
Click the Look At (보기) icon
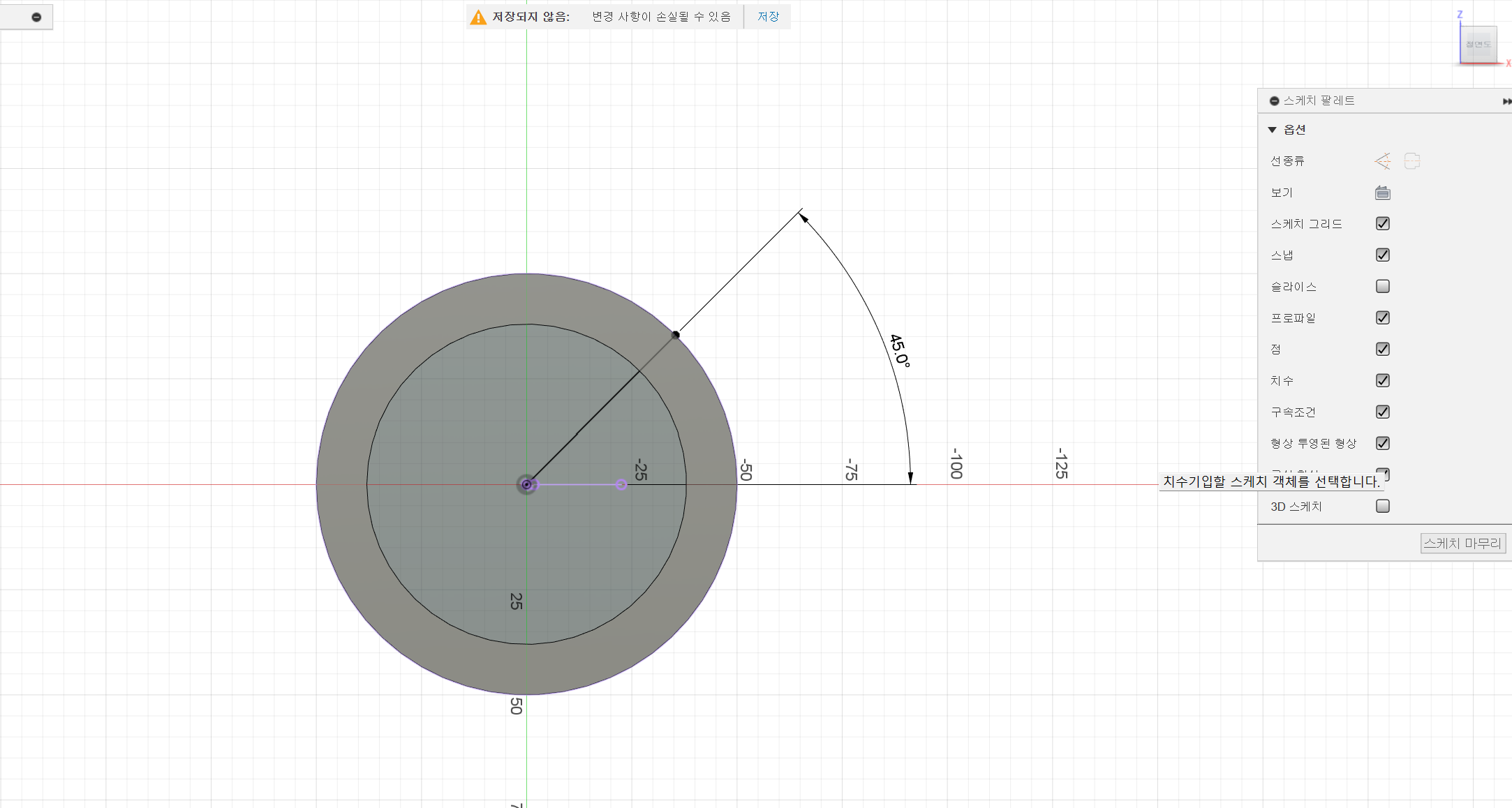[x=1382, y=193]
